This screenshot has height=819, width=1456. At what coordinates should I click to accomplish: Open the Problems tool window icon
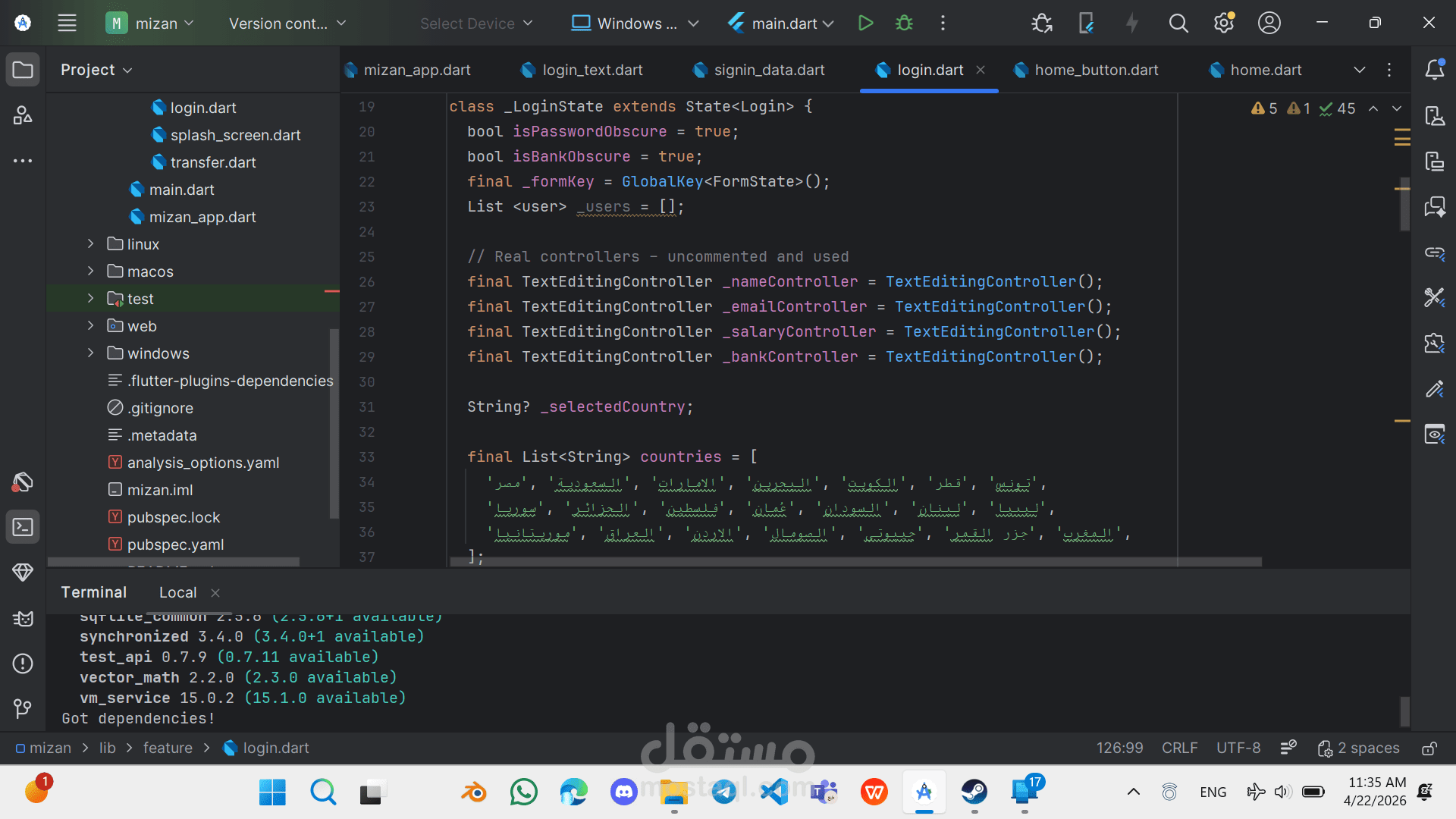coord(23,664)
